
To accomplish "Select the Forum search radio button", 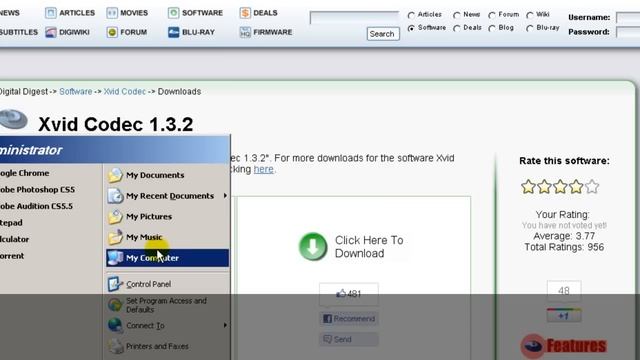I will click(x=492, y=15).
